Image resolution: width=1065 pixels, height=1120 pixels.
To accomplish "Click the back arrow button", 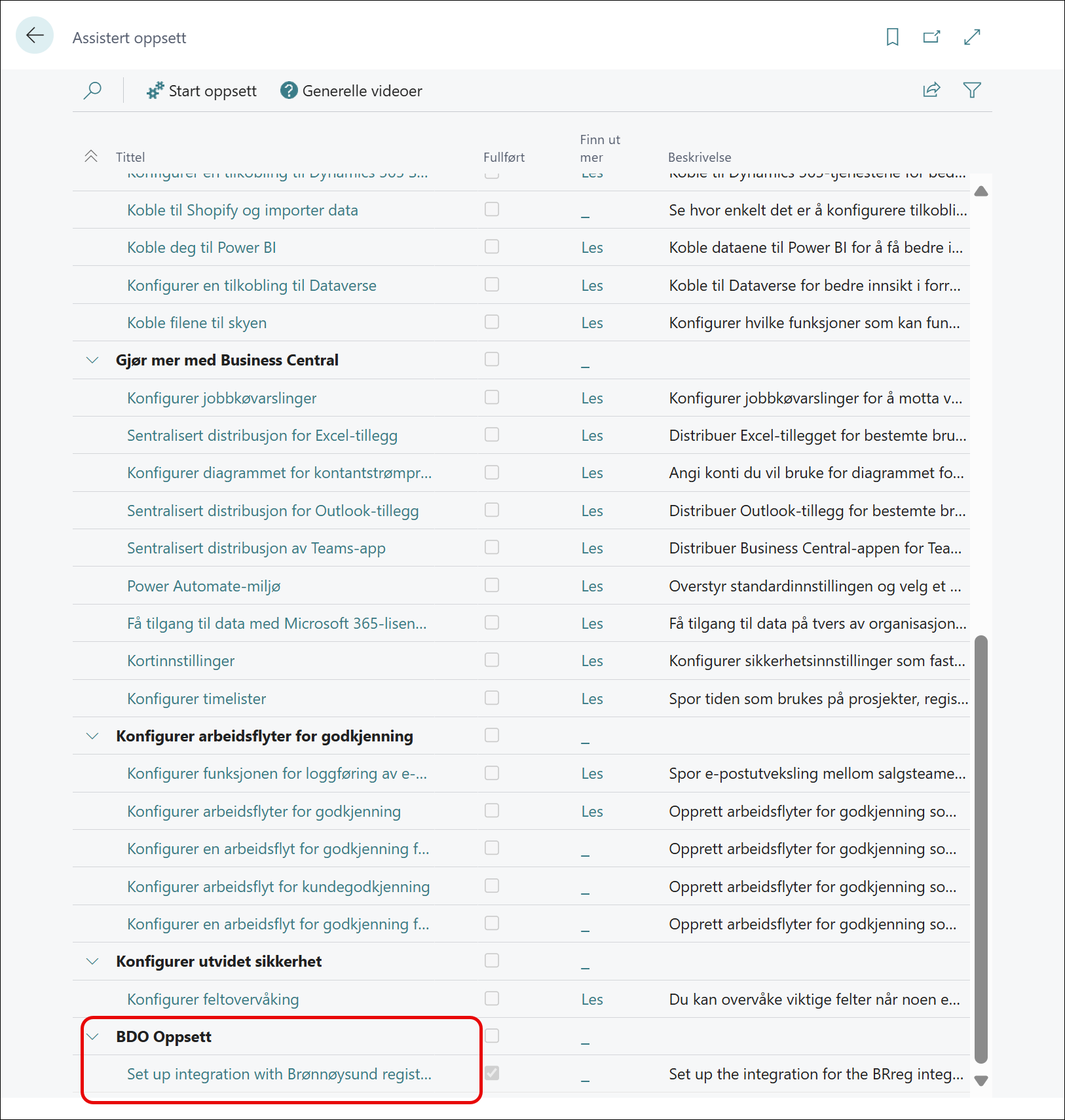I will (x=35, y=35).
